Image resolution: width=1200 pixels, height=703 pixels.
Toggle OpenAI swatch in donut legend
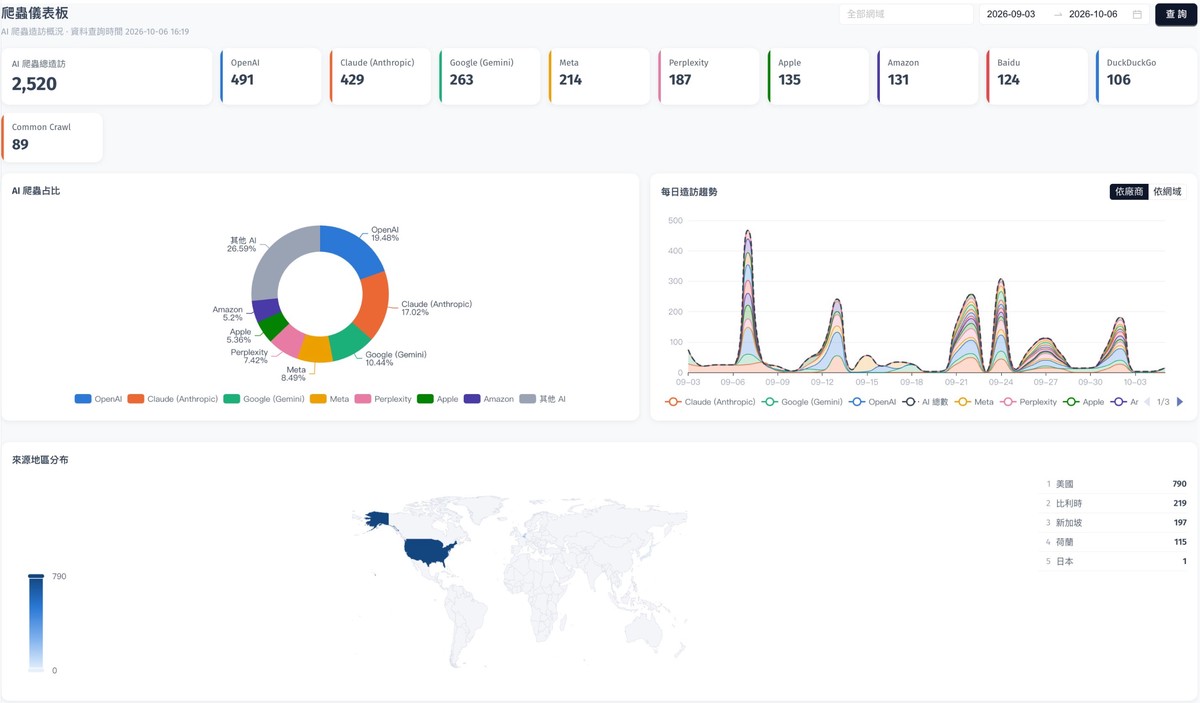coord(83,399)
